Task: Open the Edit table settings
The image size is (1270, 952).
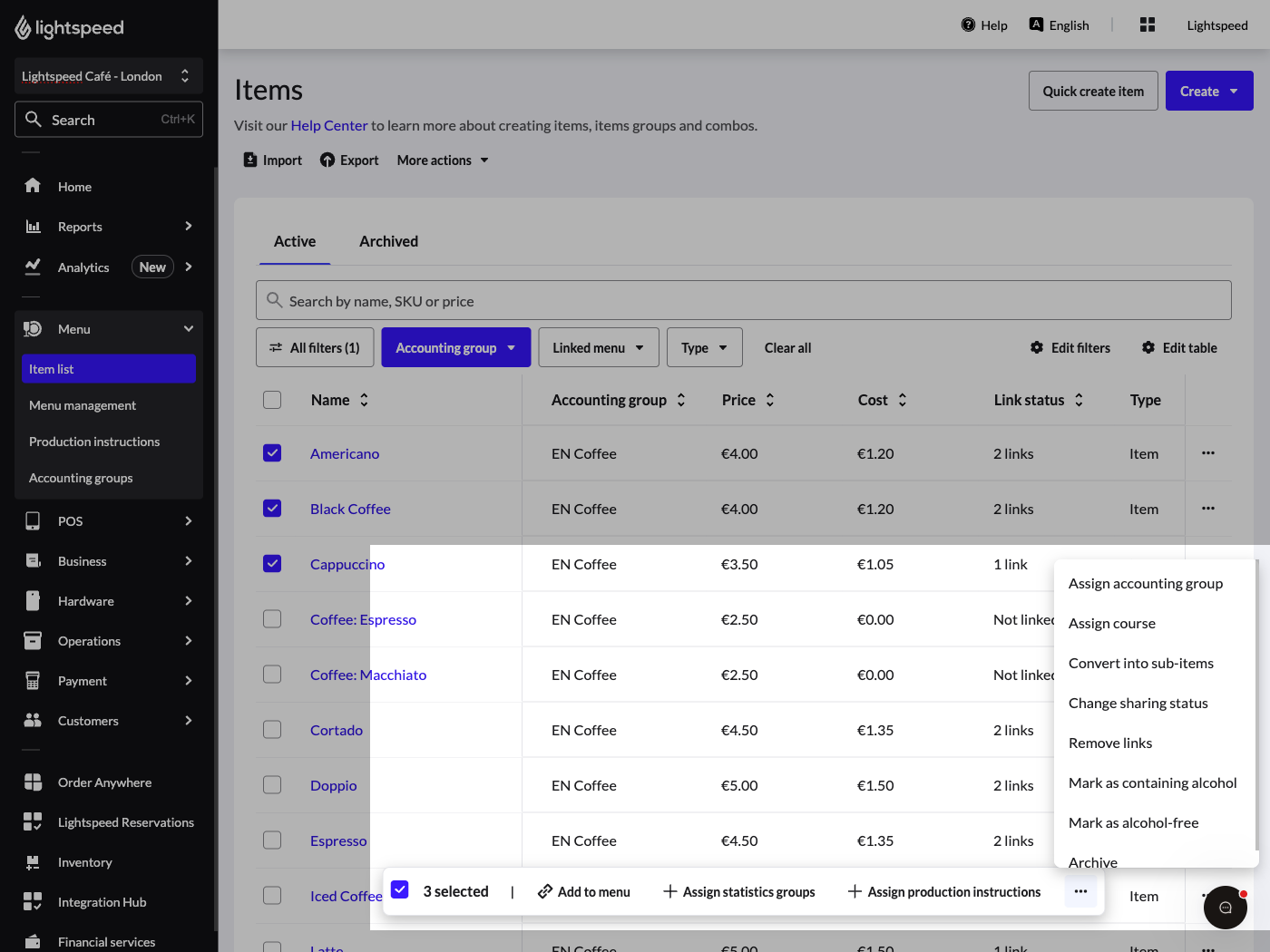Action: 1179,347
